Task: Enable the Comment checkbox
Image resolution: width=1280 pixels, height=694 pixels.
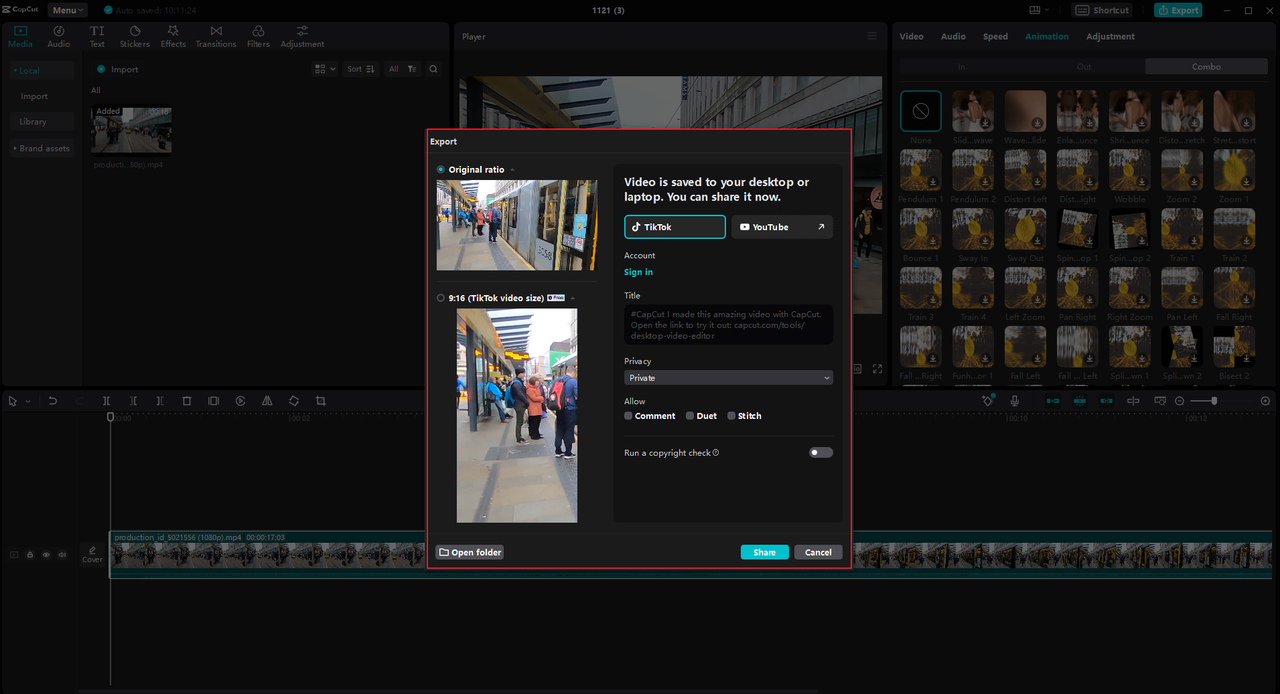Action: click(628, 416)
